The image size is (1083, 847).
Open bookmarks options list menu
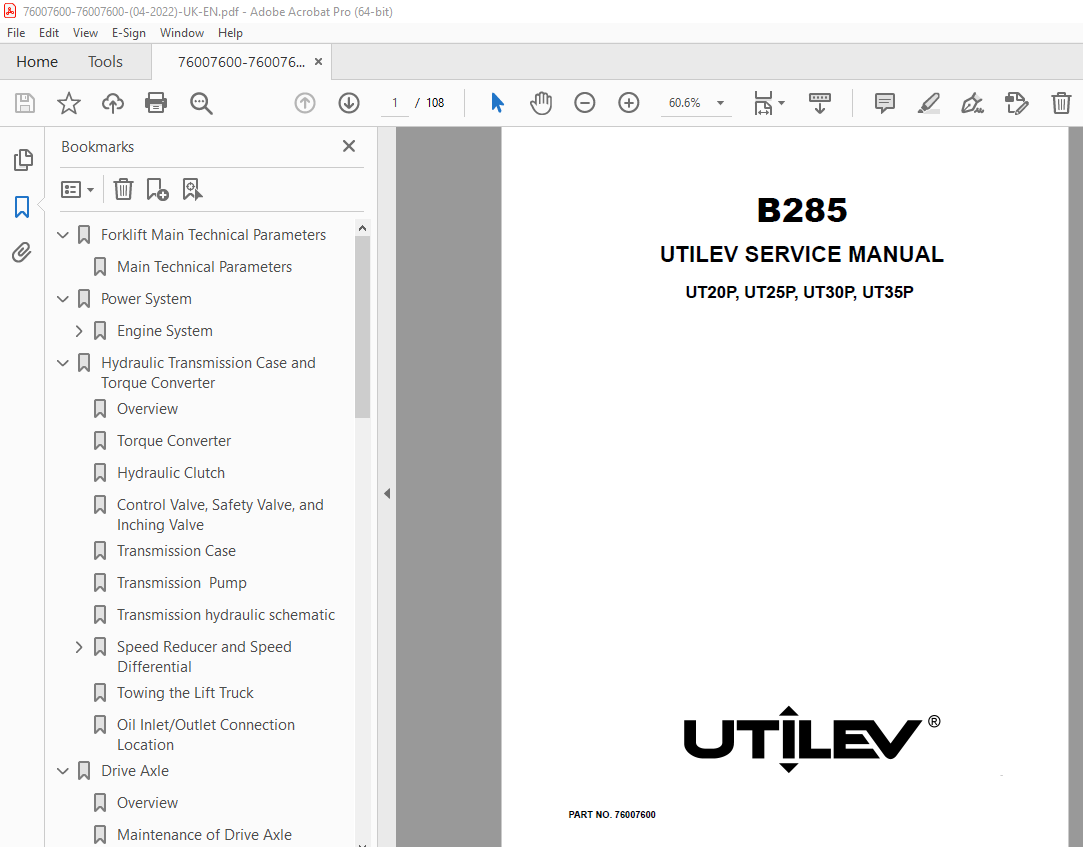point(77,189)
